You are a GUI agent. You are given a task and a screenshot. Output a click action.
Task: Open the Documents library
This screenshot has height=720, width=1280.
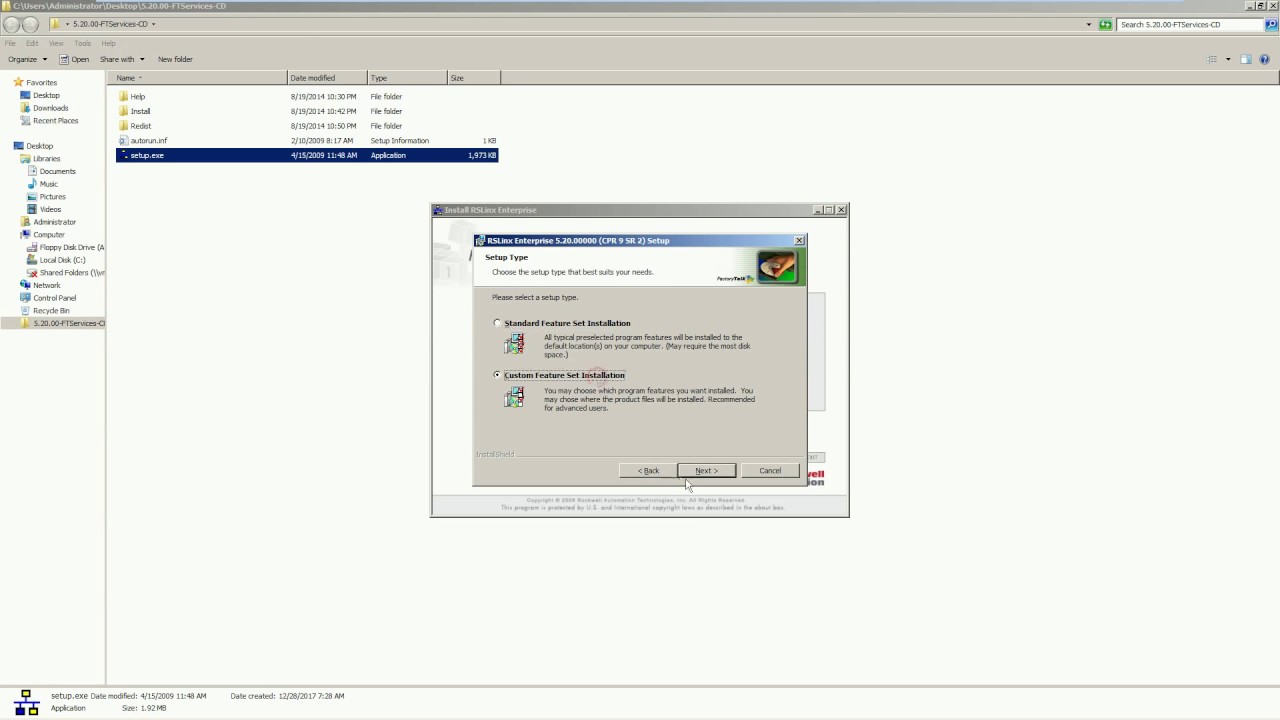pos(57,171)
